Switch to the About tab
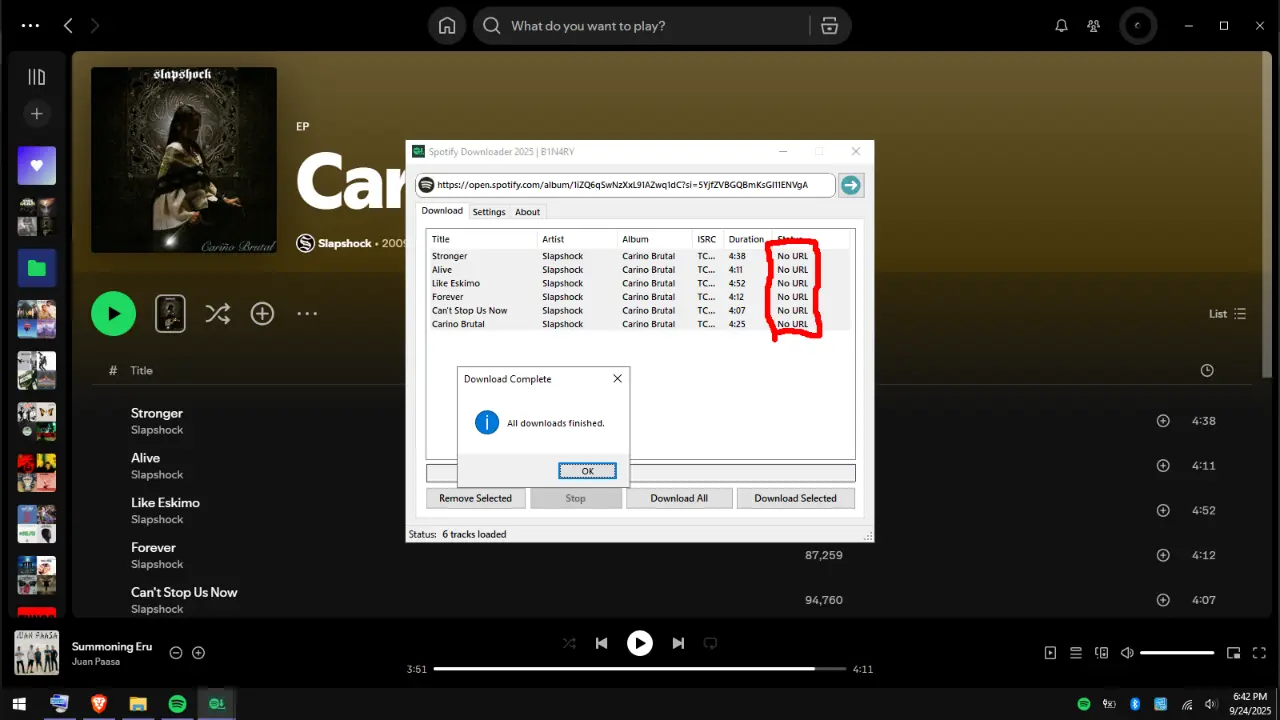The image size is (1280, 720). coord(528,212)
